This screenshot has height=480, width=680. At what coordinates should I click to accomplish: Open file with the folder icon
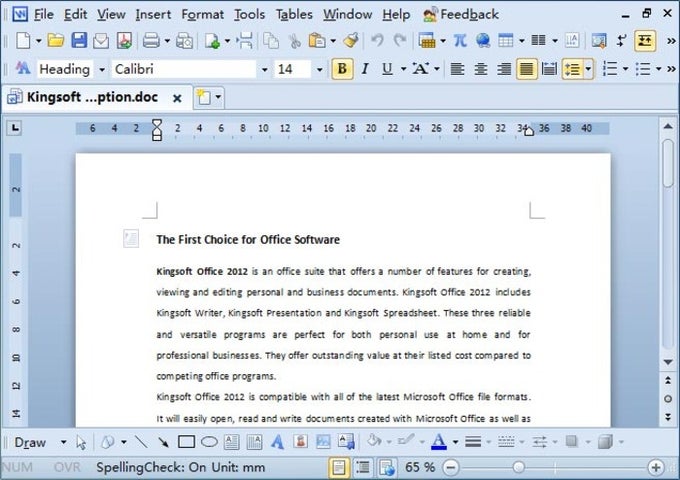(56, 41)
